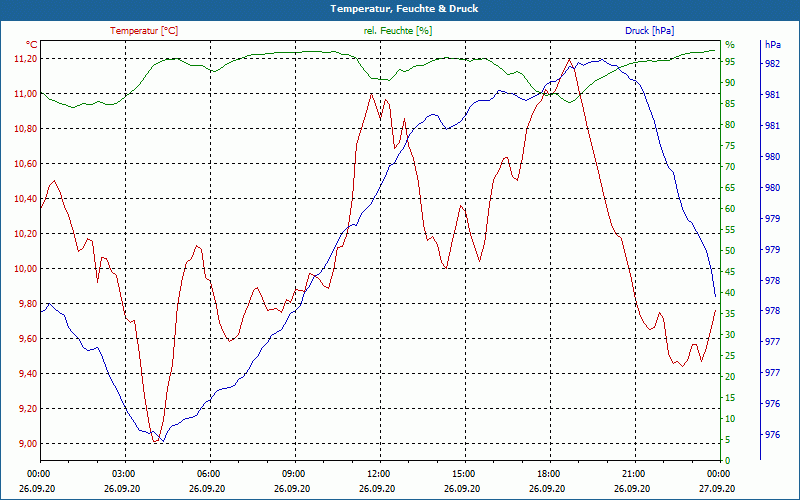Click the "75" humidity axis value

(730, 146)
